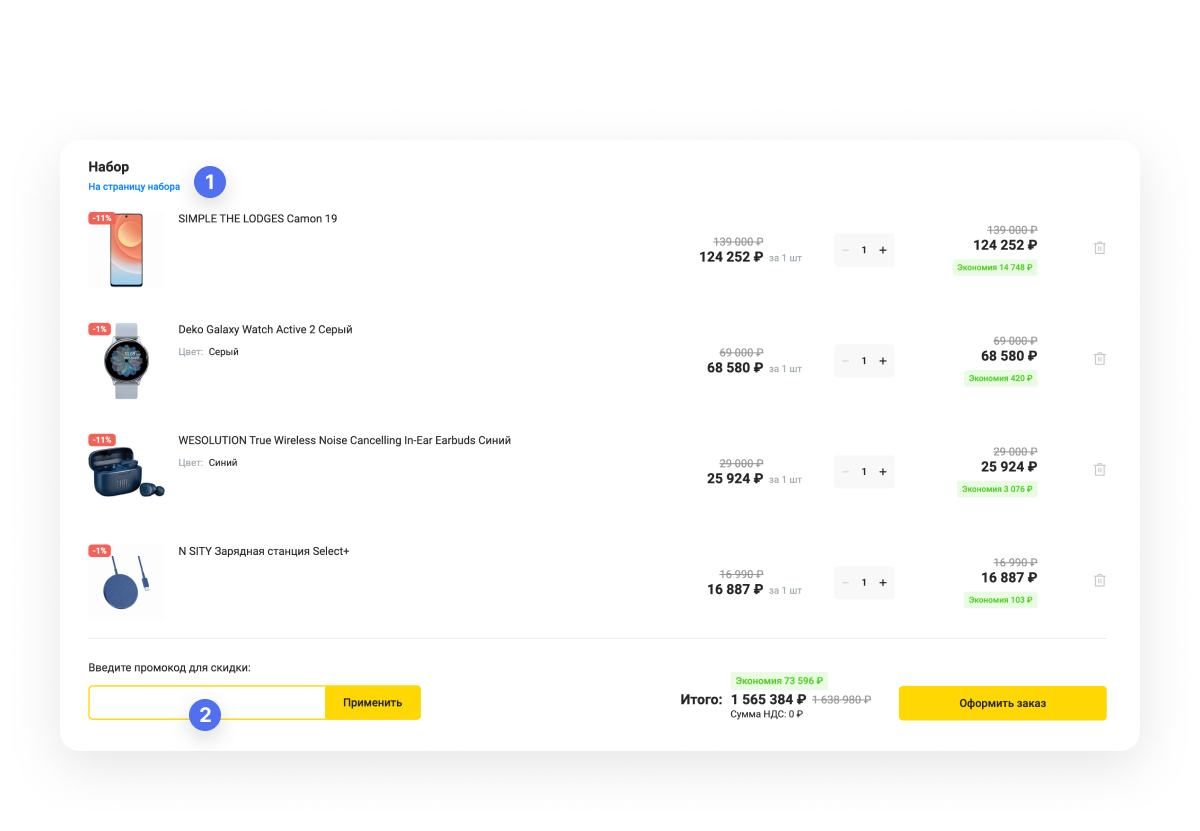
Task: Click the Camon 19 phone thumbnail
Action: click(x=126, y=250)
